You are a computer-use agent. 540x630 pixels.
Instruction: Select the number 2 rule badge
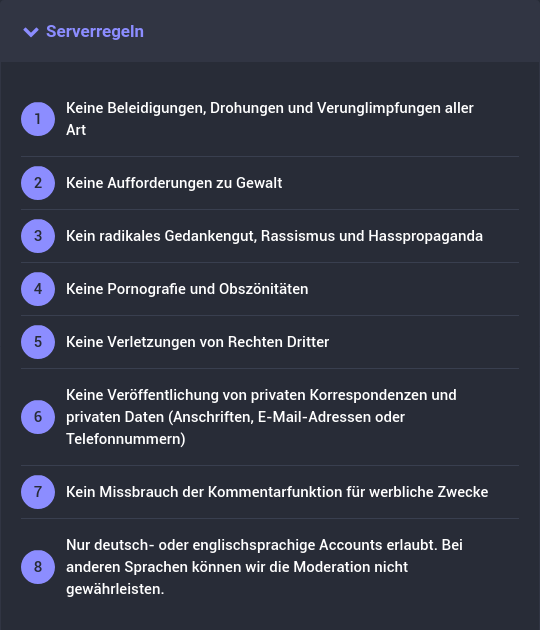(x=38, y=183)
